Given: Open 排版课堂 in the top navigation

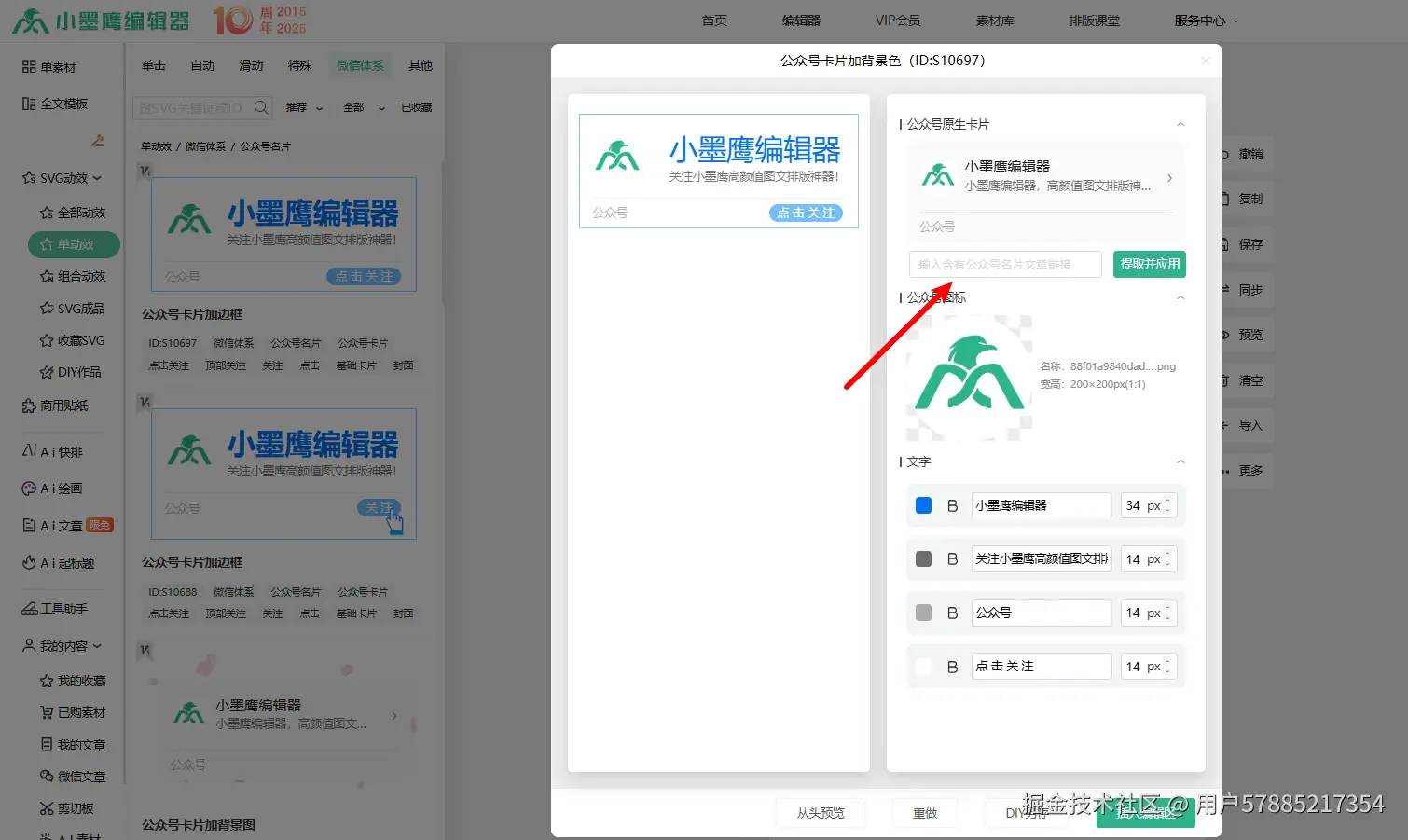Looking at the screenshot, I should click(x=1094, y=21).
